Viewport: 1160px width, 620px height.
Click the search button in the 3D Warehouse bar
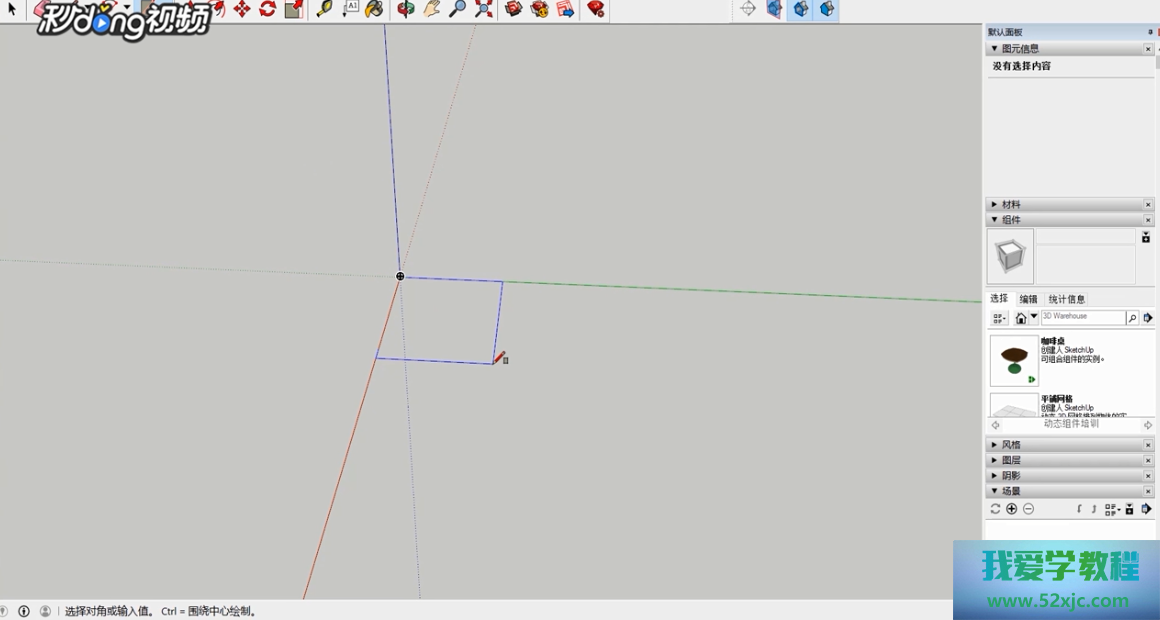pos(1132,317)
